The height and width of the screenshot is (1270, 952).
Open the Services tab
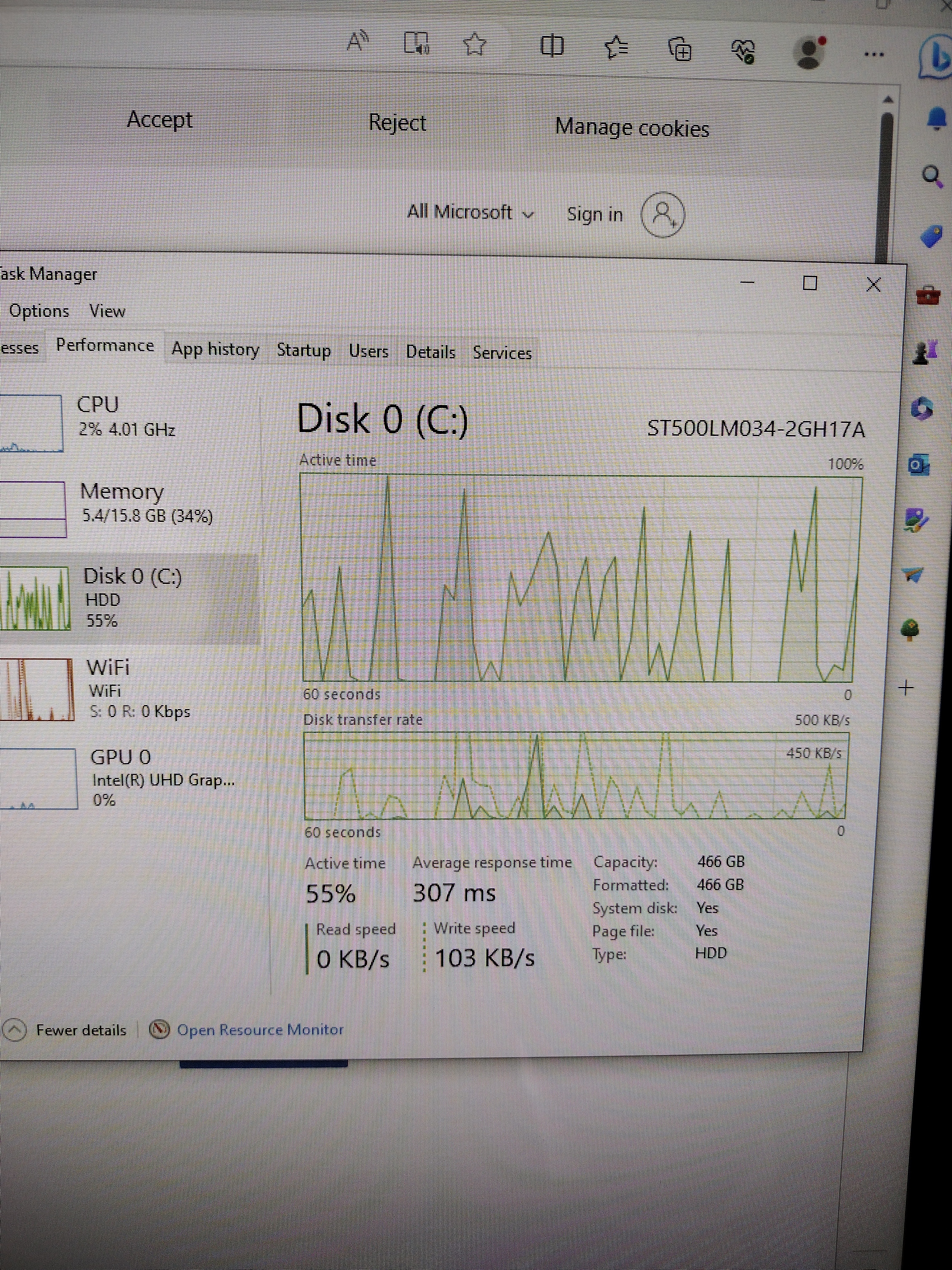pyautogui.click(x=502, y=353)
